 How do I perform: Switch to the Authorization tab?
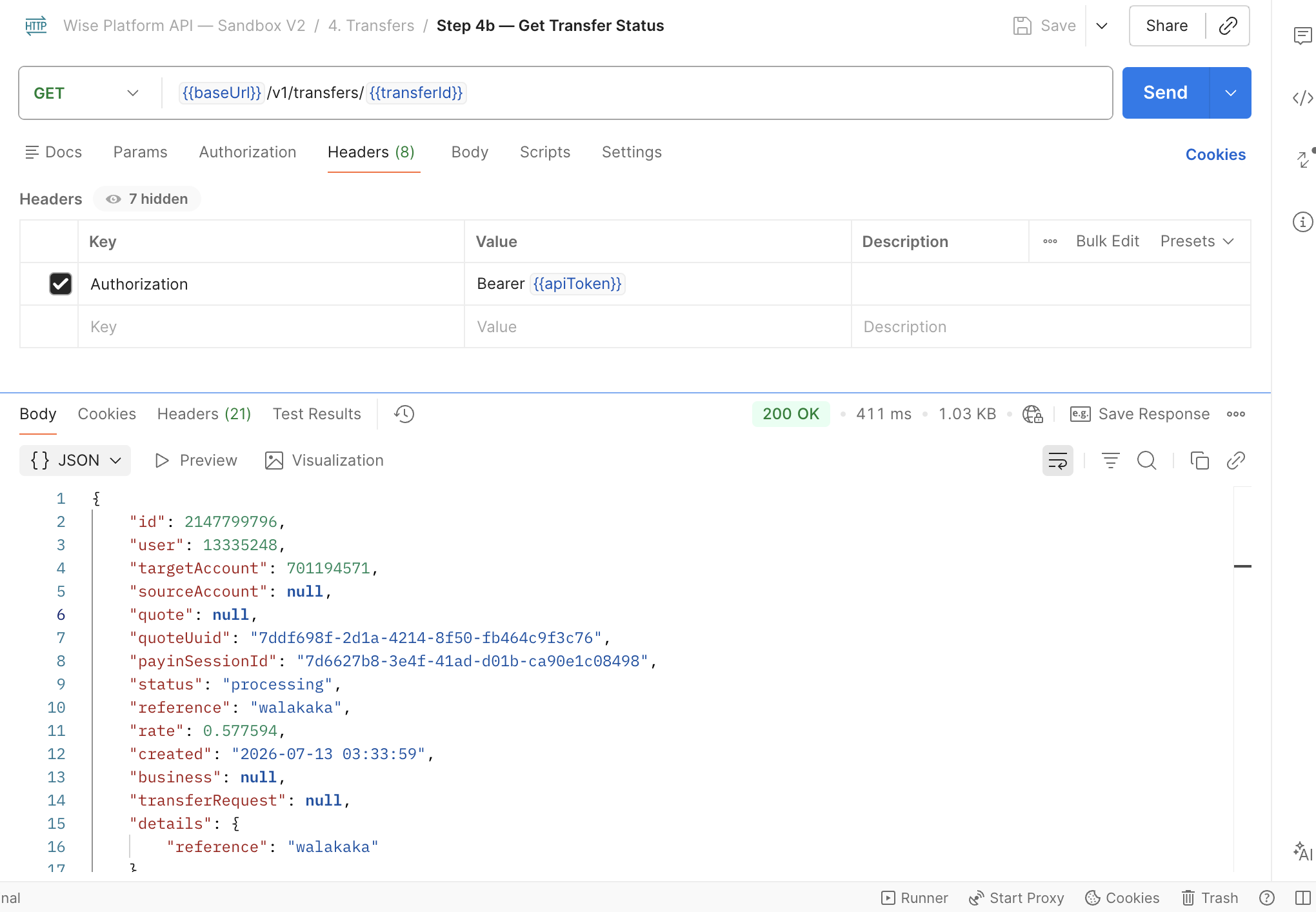[x=248, y=152]
